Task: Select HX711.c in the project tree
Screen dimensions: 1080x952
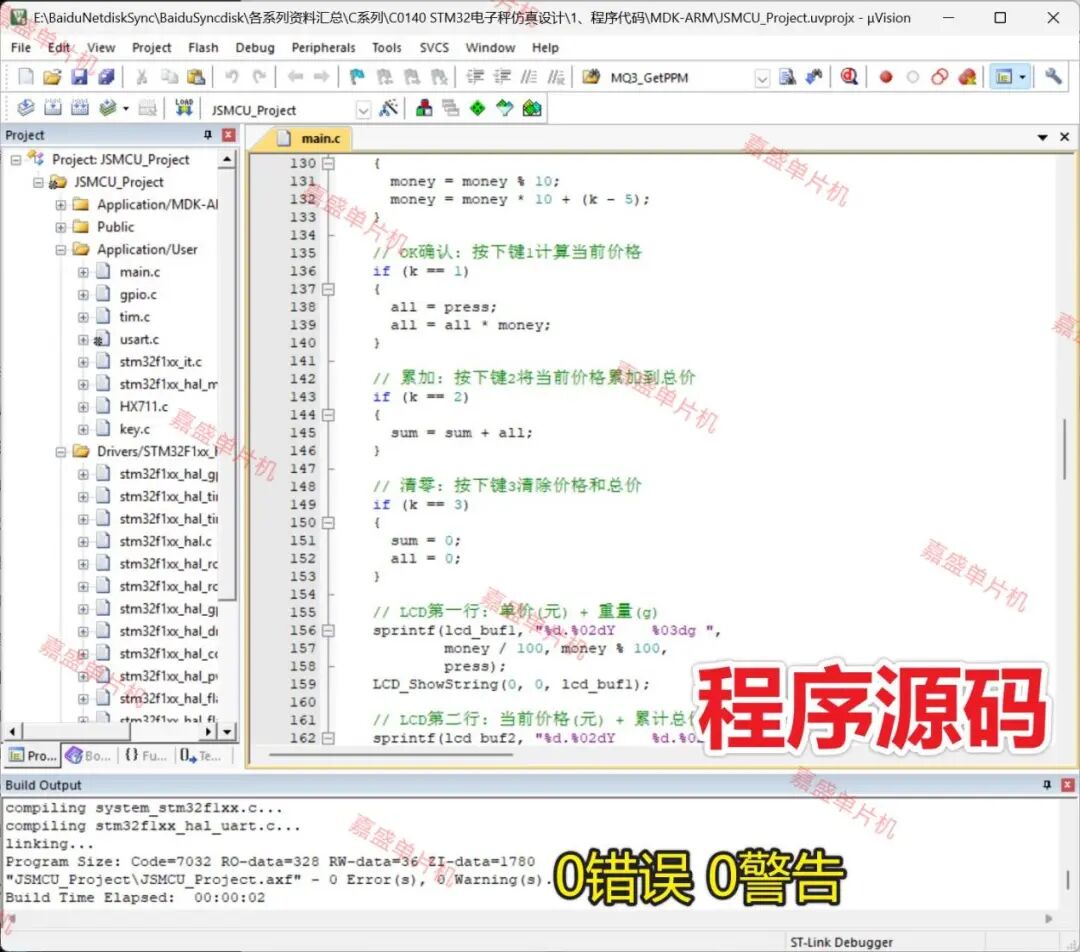Action: click(x=143, y=406)
